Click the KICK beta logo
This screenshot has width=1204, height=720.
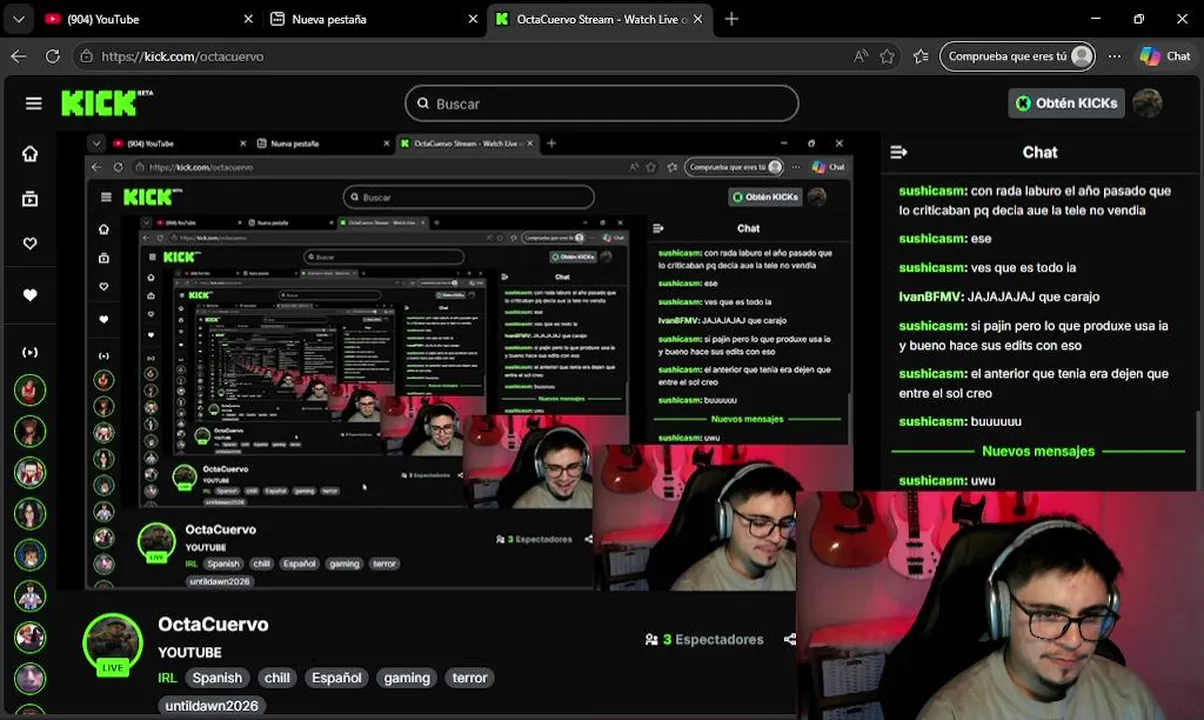(107, 103)
